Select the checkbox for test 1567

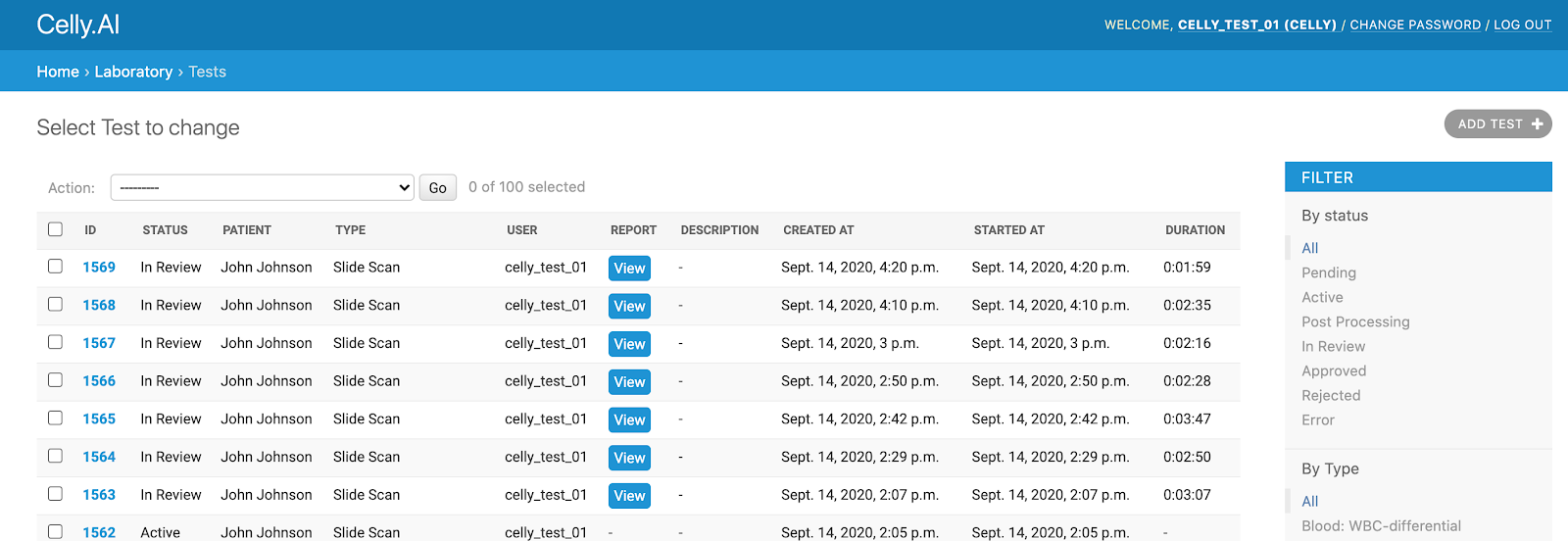click(55, 343)
